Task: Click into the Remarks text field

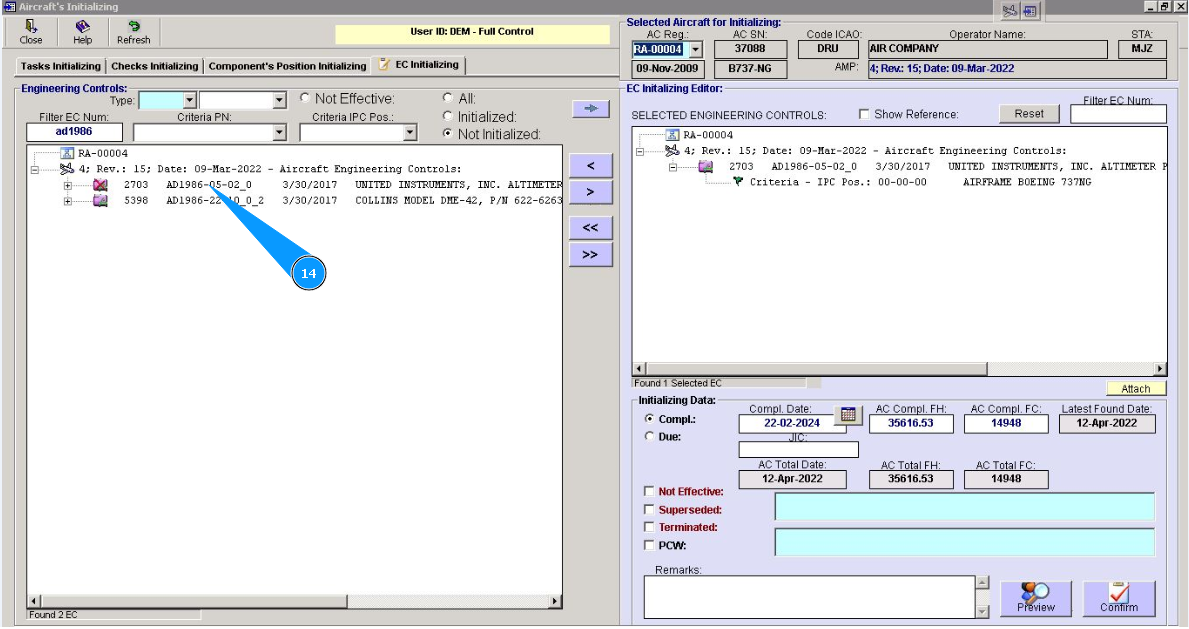Action: (808, 597)
